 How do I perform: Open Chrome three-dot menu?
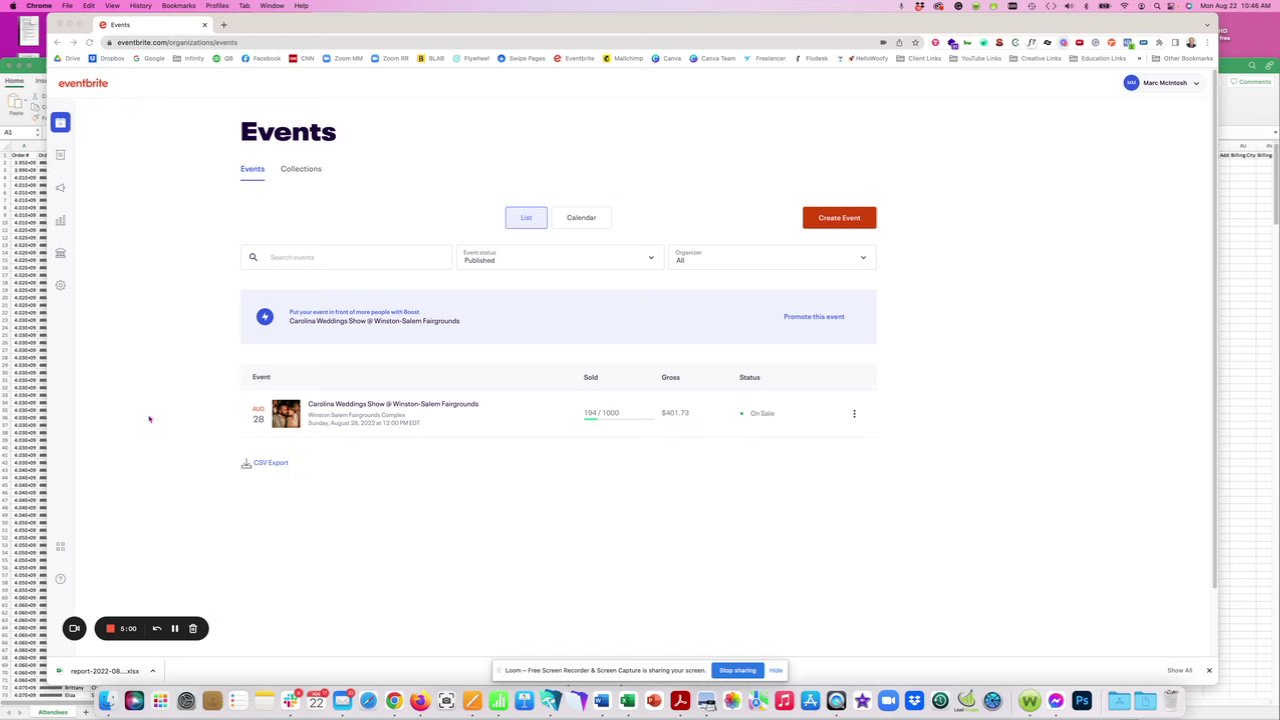1207,42
